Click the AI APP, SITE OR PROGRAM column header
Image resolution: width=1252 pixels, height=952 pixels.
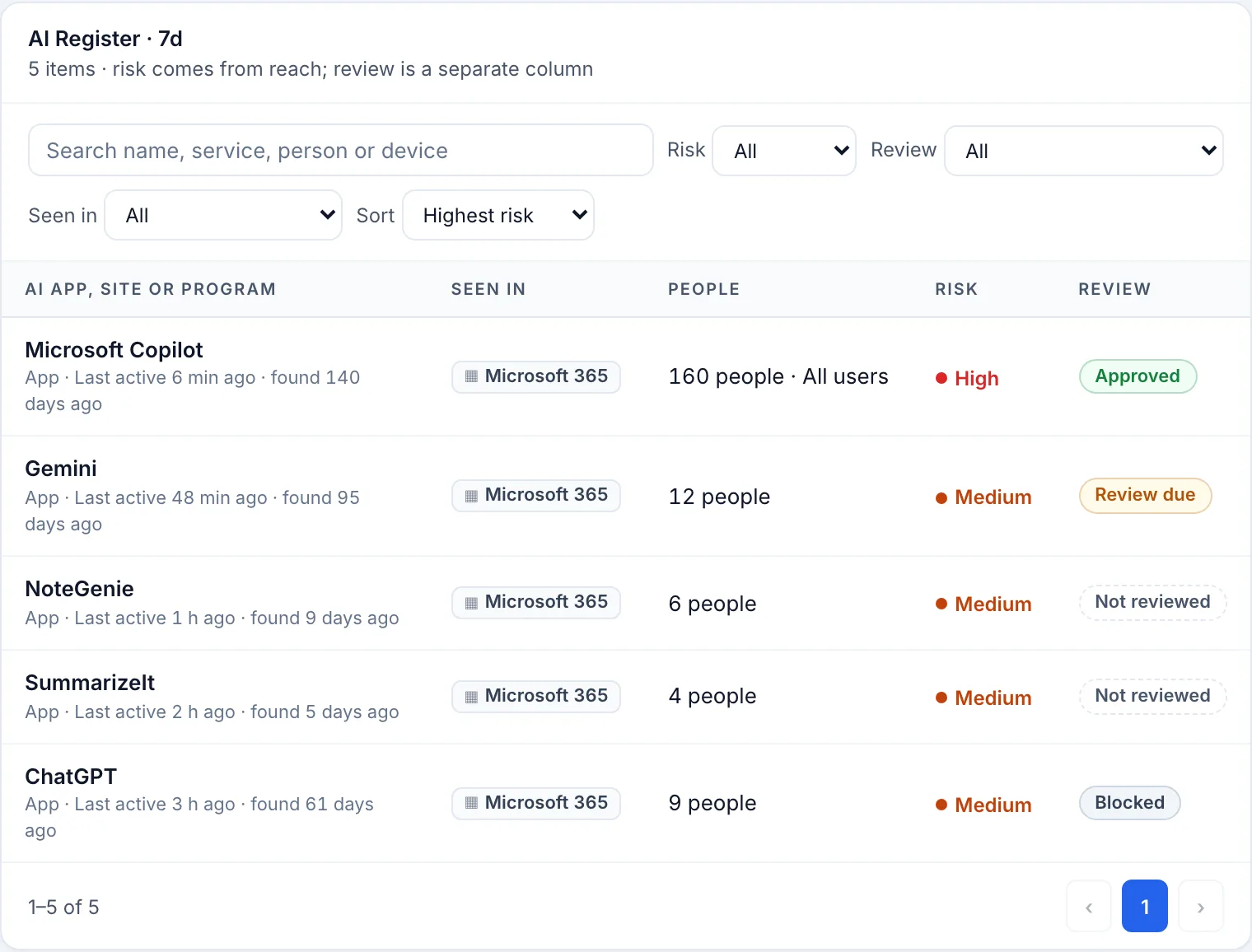[151, 289]
